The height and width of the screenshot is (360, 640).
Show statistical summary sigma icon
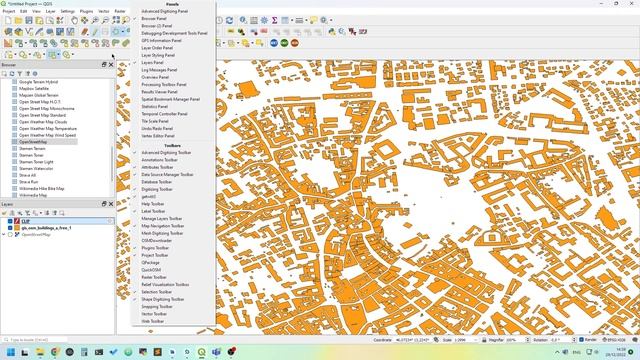(x=275, y=20)
